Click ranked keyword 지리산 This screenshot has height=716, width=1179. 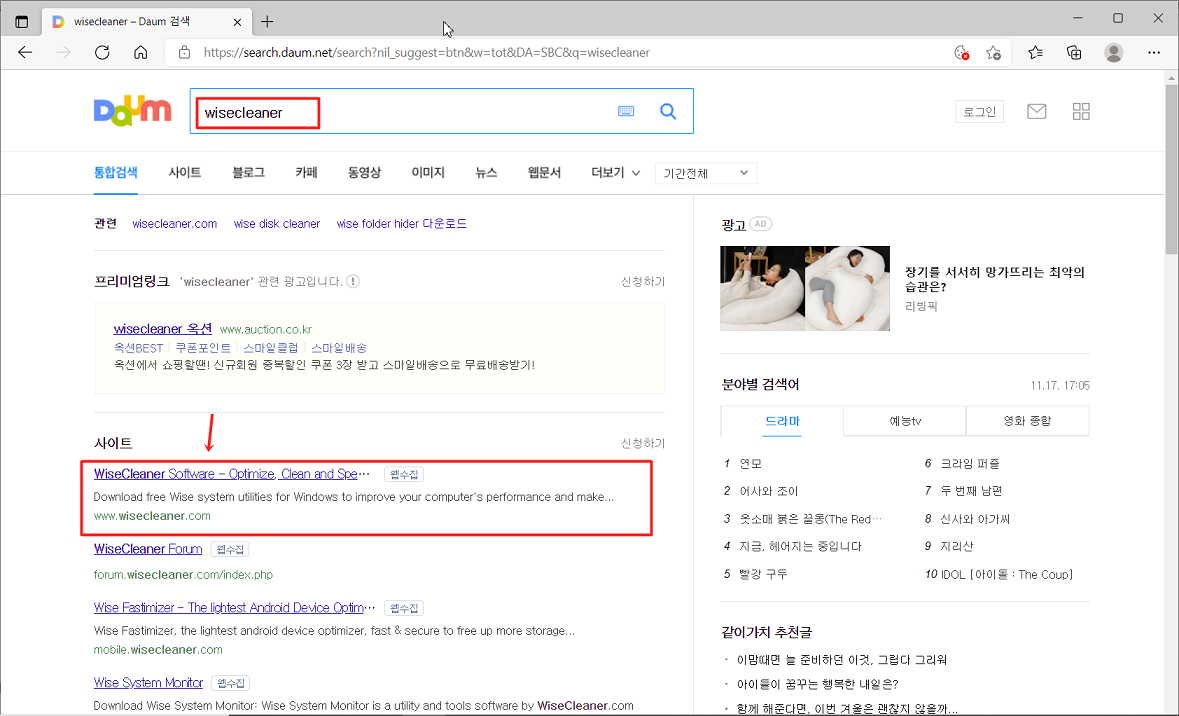click(x=957, y=545)
